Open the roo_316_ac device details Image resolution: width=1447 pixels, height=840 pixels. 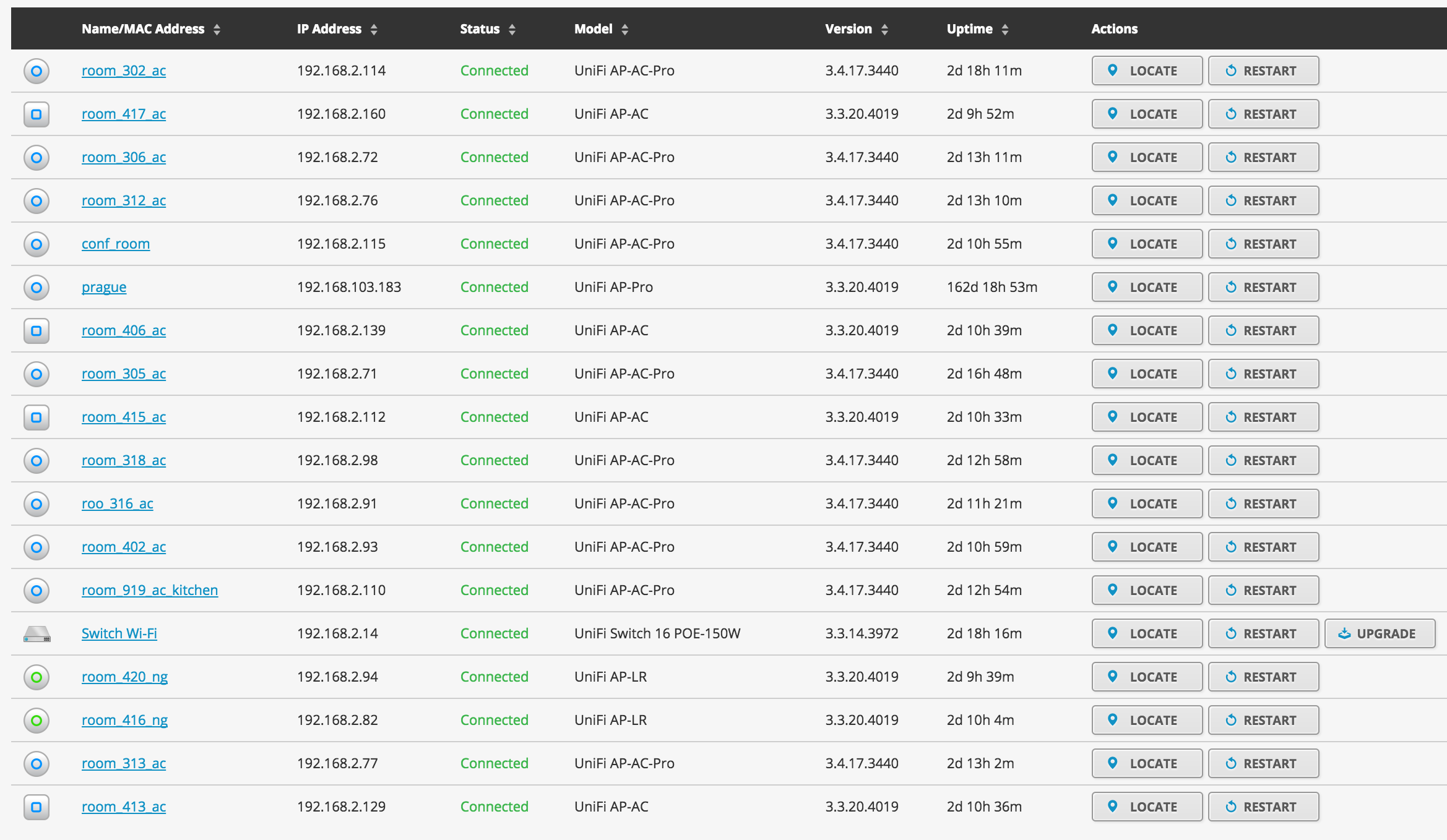tap(118, 504)
